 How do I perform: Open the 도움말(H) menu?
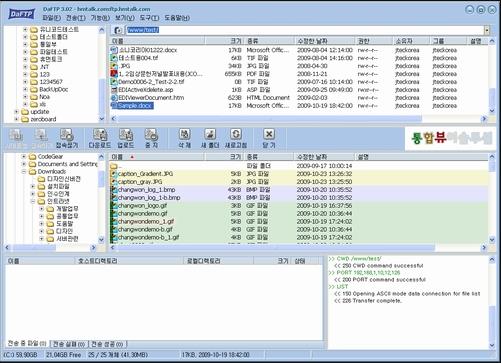pyautogui.click(x=177, y=18)
